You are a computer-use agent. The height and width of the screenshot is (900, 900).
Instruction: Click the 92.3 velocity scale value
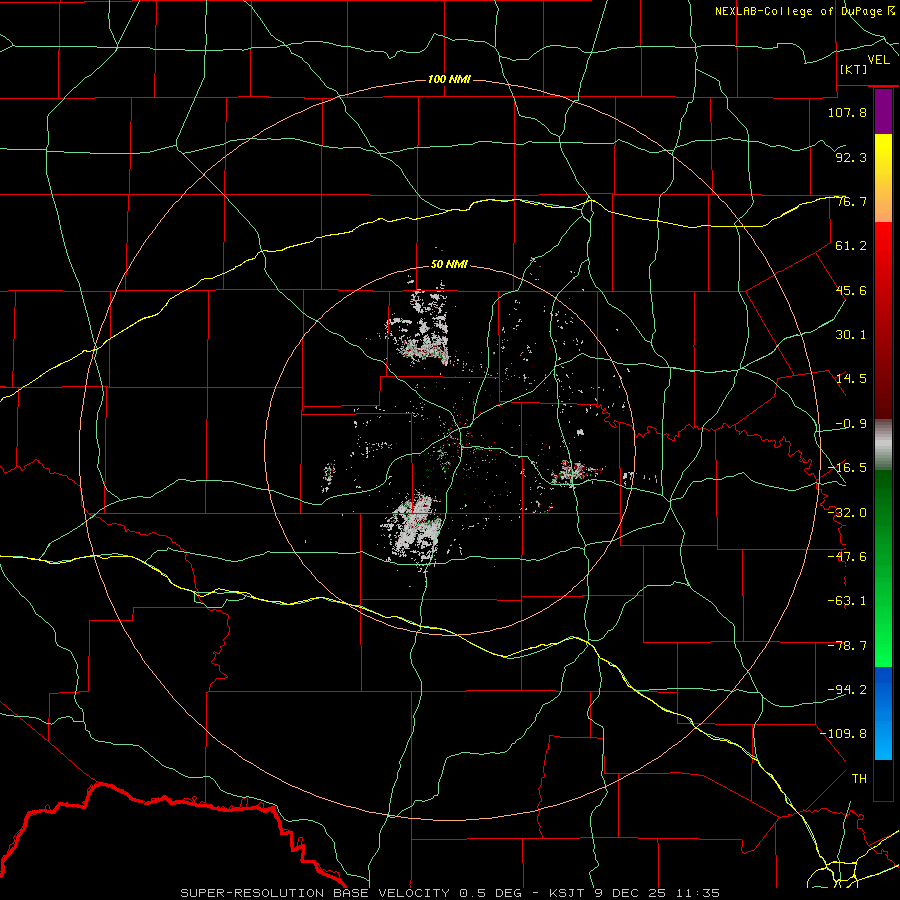point(851,157)
